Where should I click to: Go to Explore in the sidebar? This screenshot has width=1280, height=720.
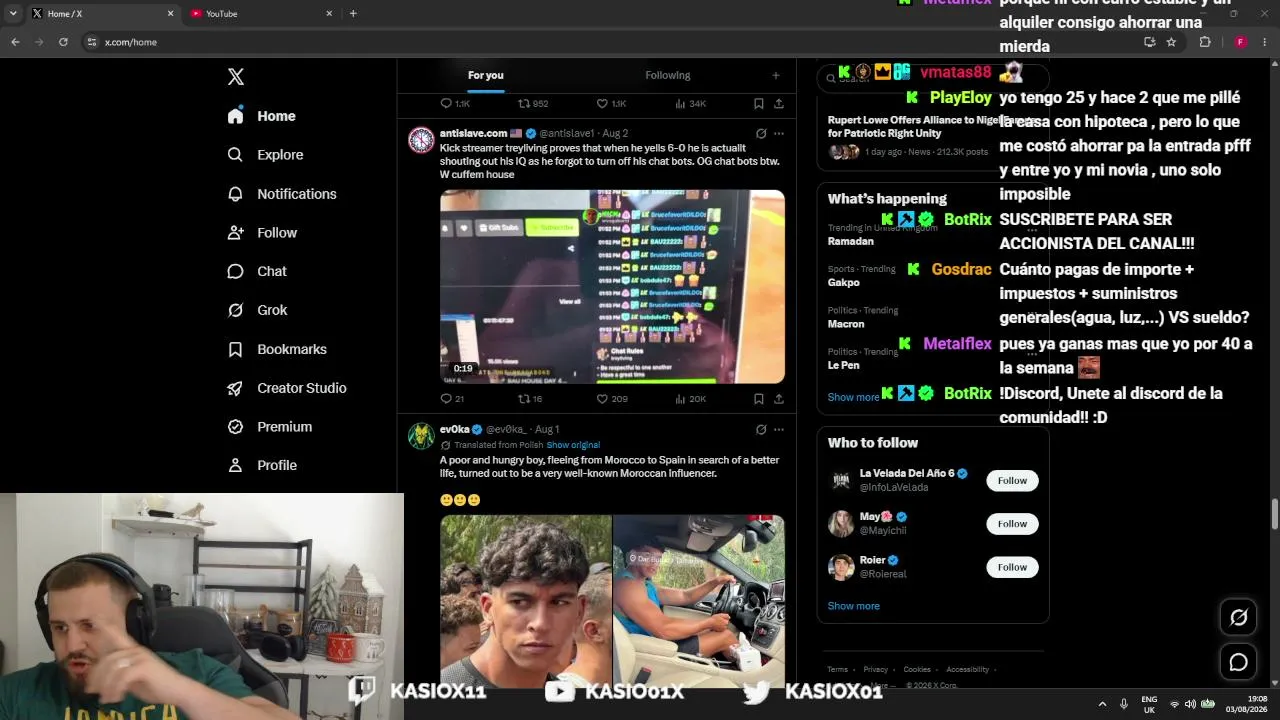click(265, 155)
